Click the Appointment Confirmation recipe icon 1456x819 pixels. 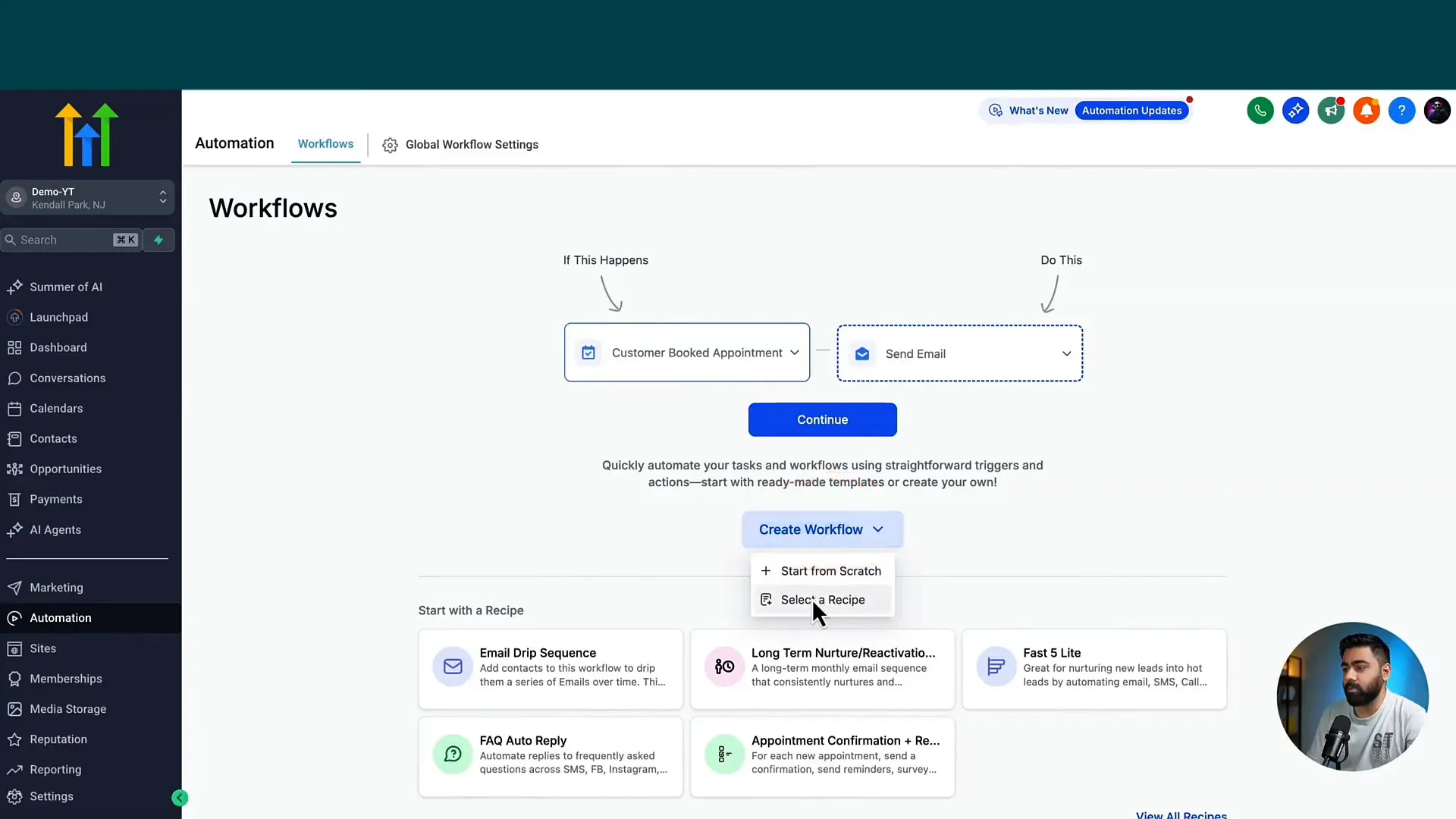[724, 755]
